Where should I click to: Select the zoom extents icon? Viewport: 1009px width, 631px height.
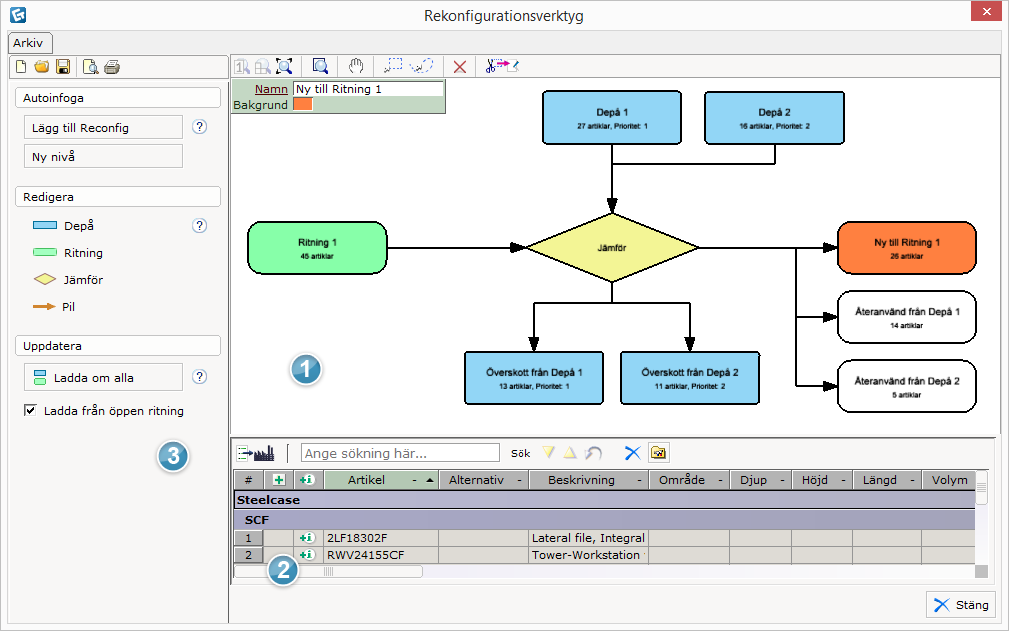pyautogui.click(x=284, y=66)
